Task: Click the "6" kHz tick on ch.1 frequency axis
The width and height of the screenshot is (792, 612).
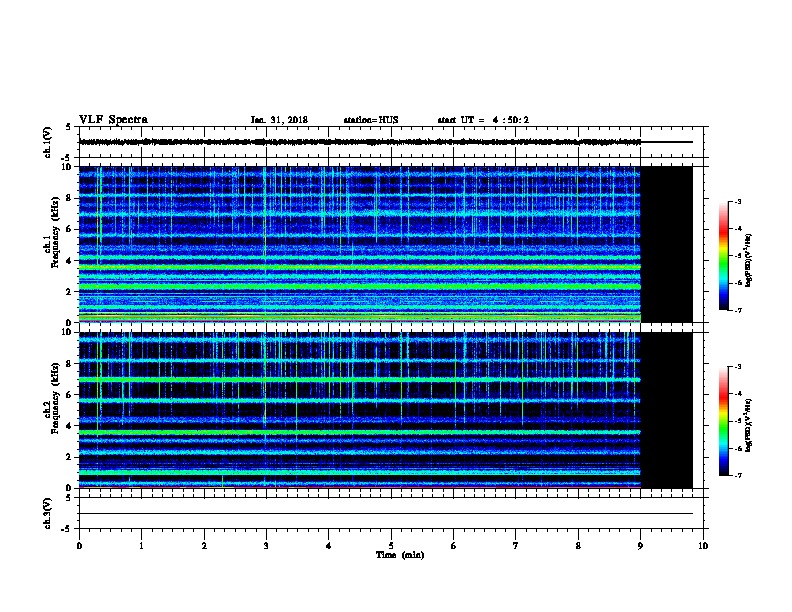Action: 69,229
